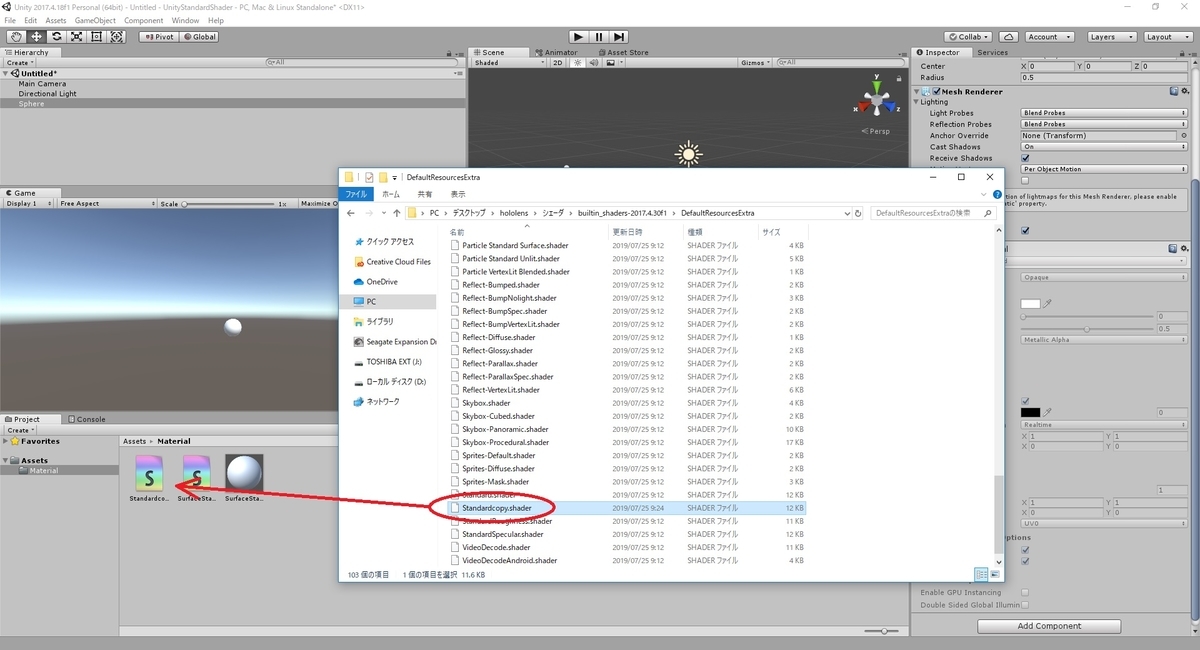Open the Cast Shadows dropdown
Screen dimensions: 1200x650
1103,147
